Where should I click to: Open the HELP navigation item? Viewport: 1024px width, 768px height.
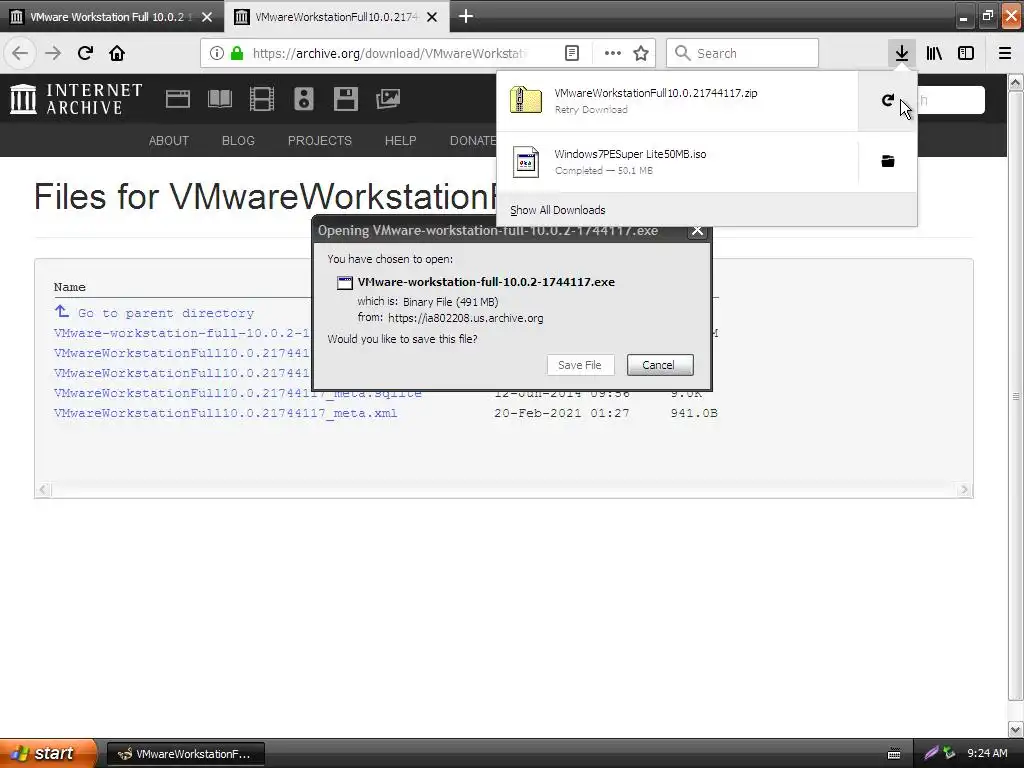(400, 140)
